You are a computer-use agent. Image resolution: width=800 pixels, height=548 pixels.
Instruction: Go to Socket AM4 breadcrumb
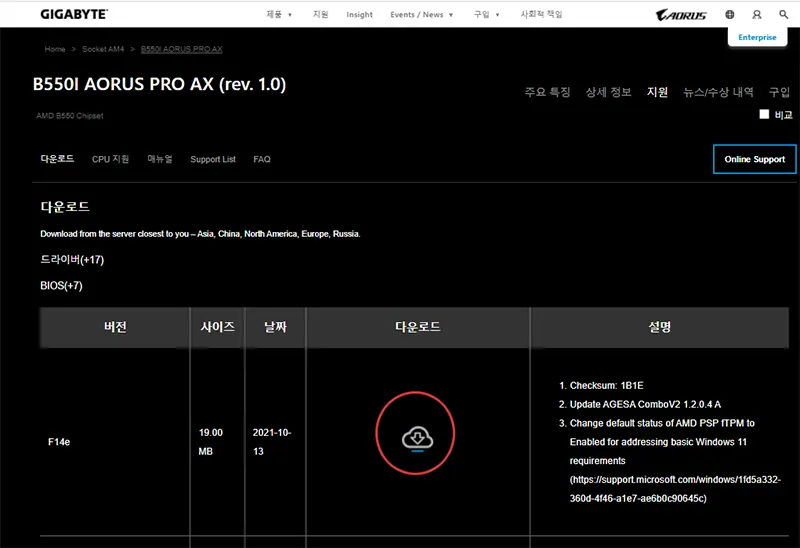click(103, 49)
